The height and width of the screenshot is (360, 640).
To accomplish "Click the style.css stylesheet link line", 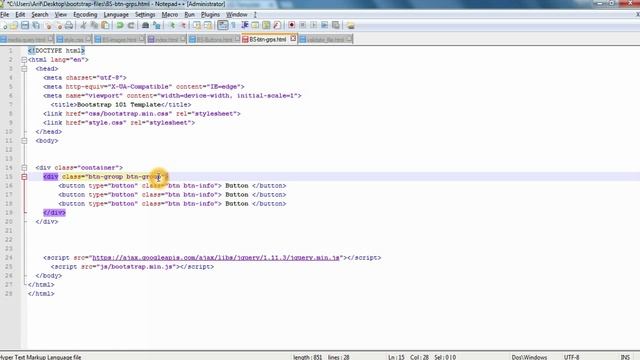I will (x=119, y=122).
